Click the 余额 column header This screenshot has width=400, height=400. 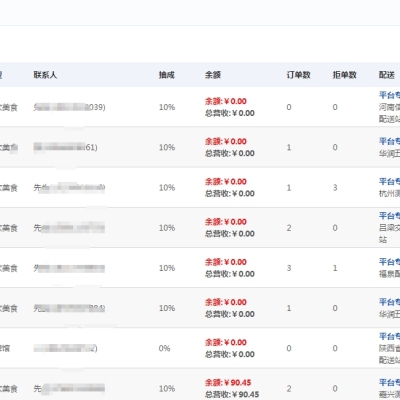[213, 75]
